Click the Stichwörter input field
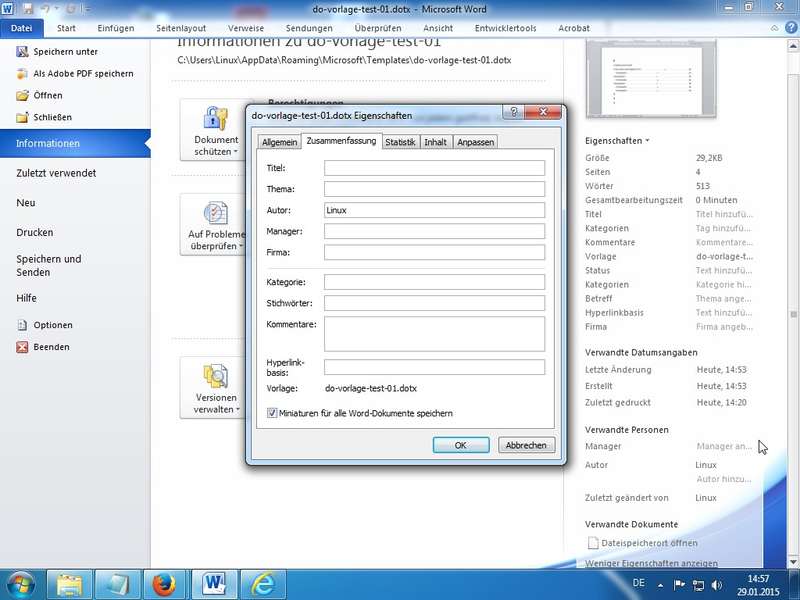 434,303
